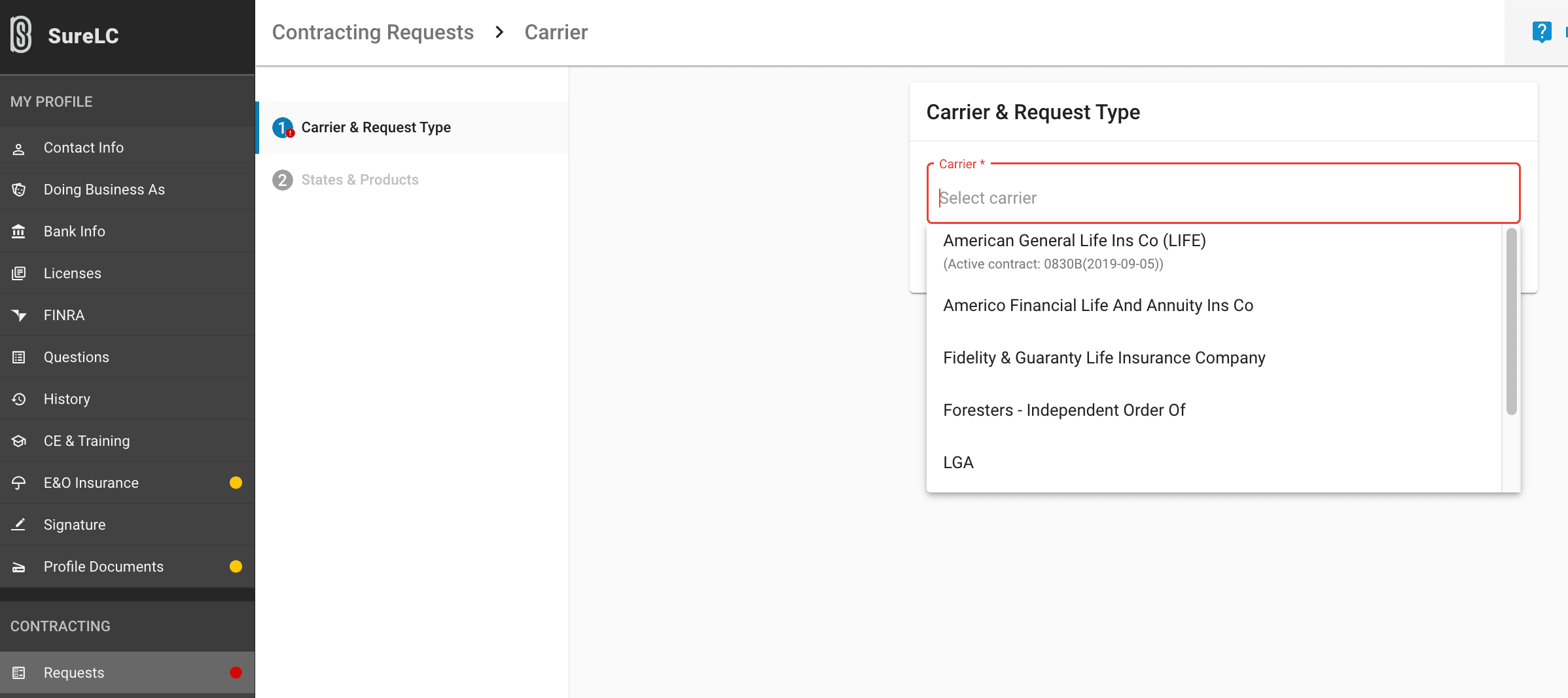Viewport: 1568px width, 698px height.
Task: Open the Carrier & Request Type step
Action: click(376, 128)
